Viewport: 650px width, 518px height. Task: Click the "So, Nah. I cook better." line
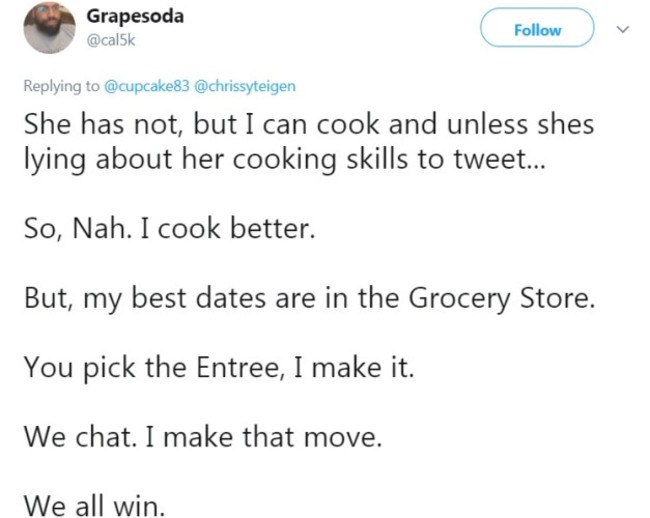[x=169, y=231]
